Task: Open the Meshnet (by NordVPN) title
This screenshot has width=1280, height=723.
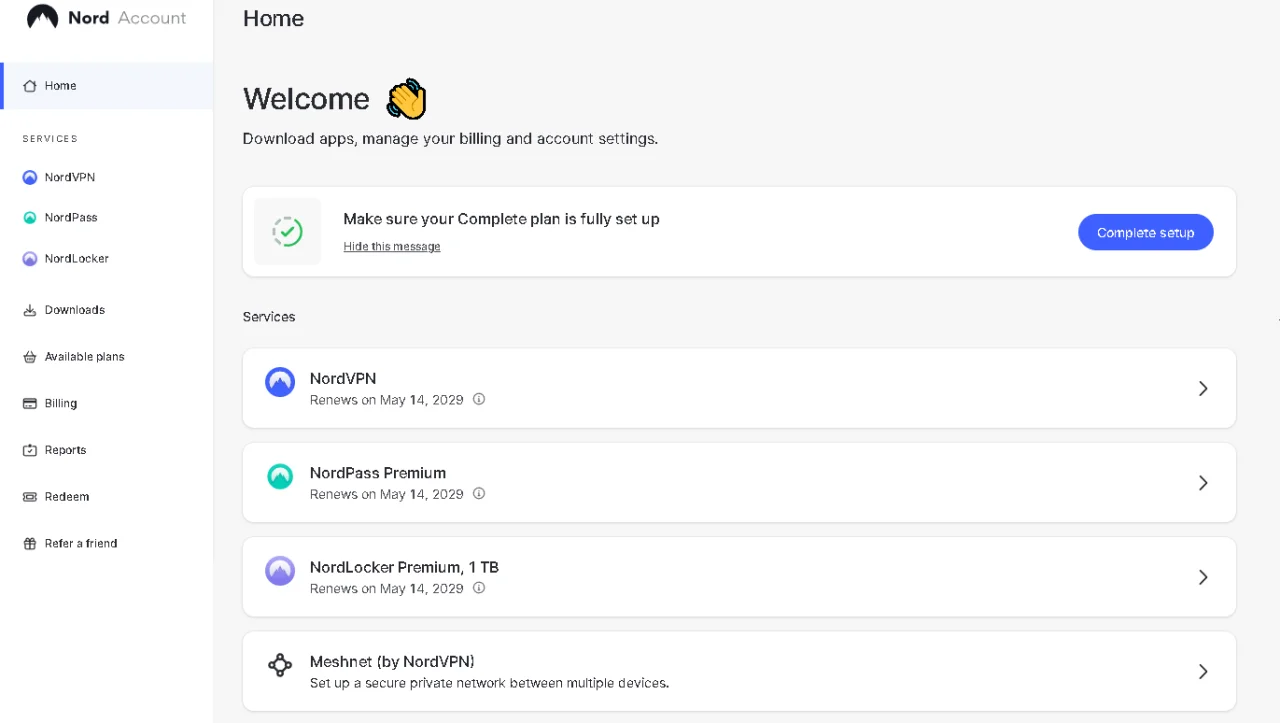Action: (392, 662)
